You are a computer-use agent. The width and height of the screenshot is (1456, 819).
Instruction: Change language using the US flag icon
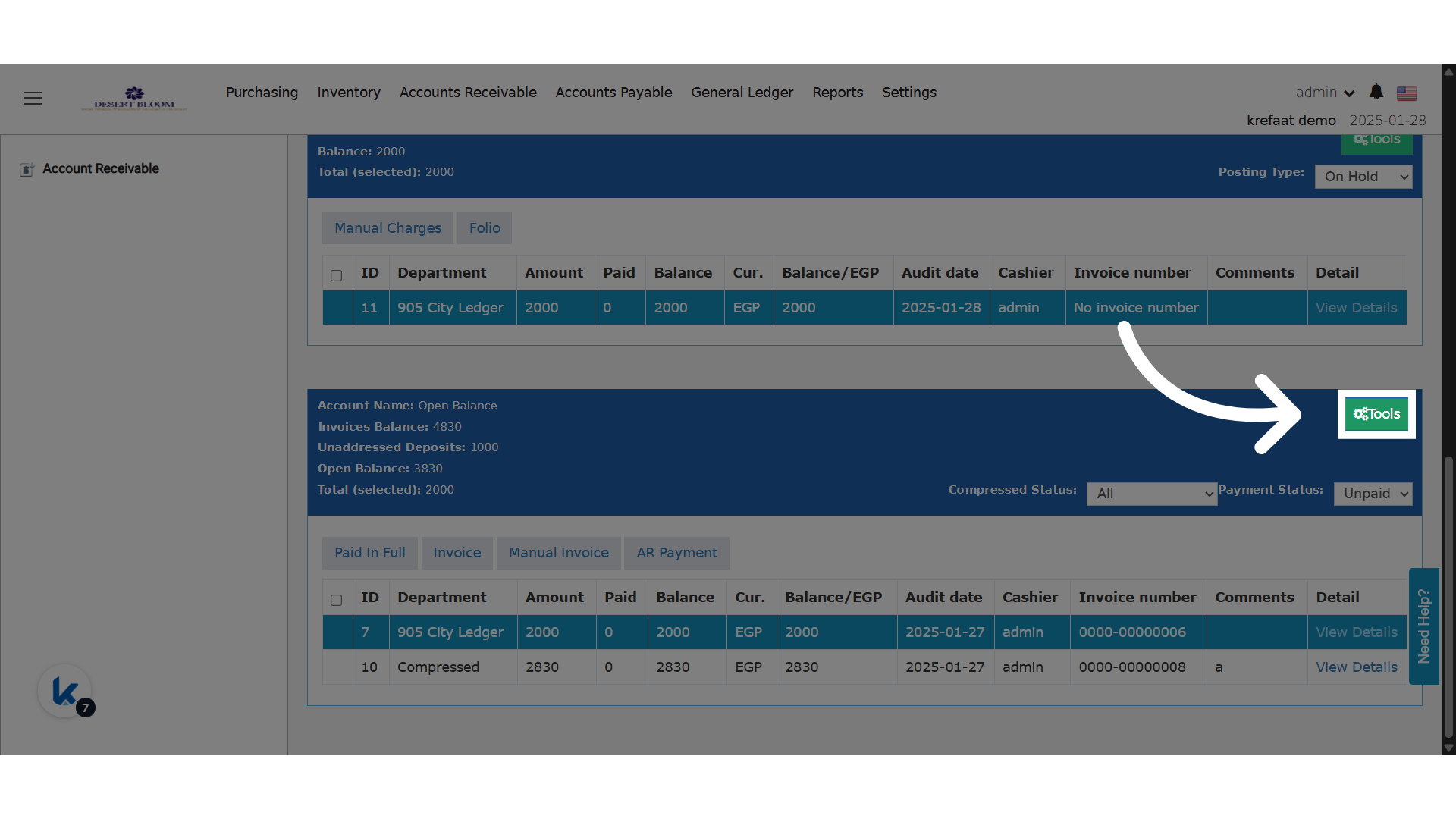(x=1407, y=93)
